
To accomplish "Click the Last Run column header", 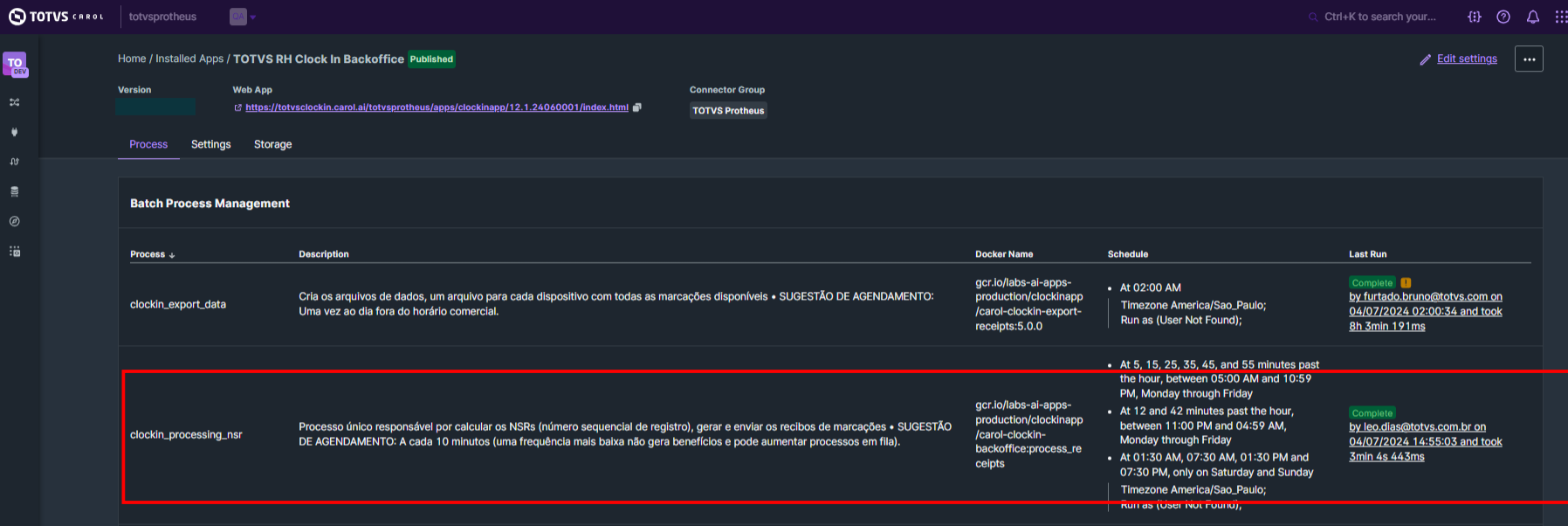I will [1367, 254].
